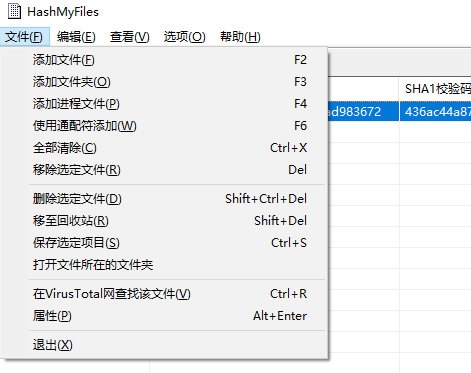Open the 查看(V) menu

click(x=130, y=36)
